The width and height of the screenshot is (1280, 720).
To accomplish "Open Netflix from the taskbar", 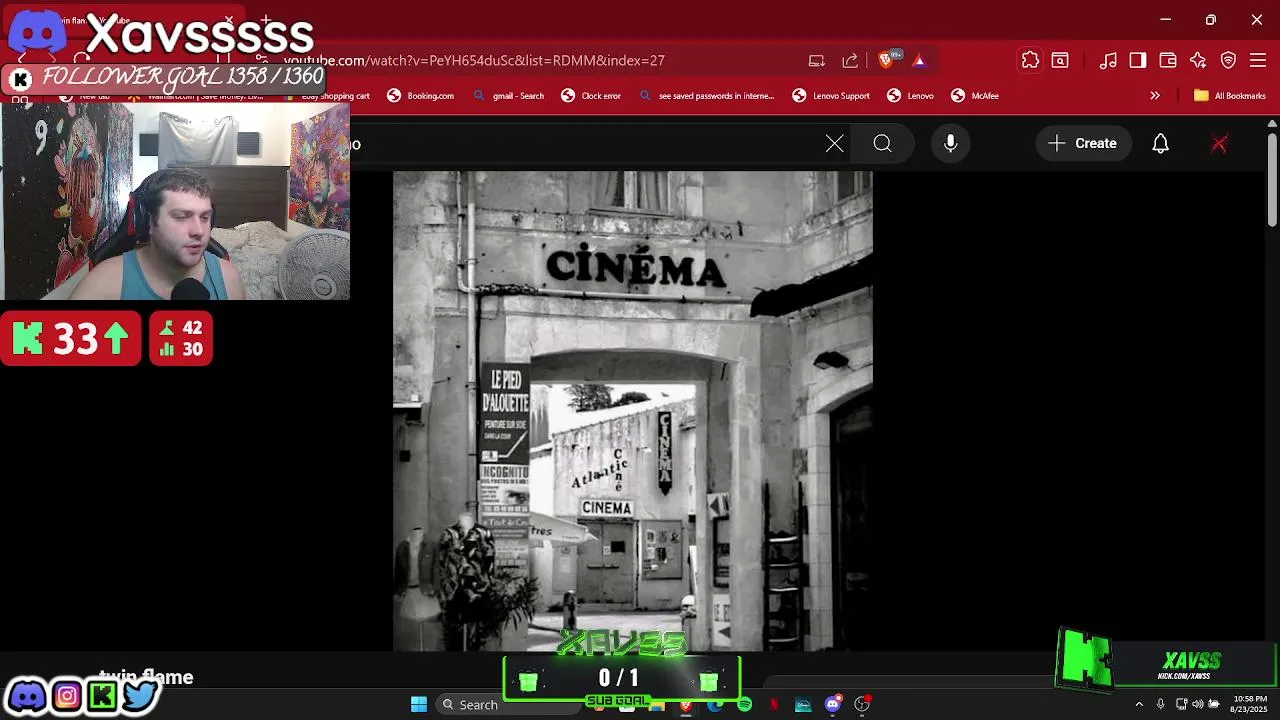I will point(774,705).
